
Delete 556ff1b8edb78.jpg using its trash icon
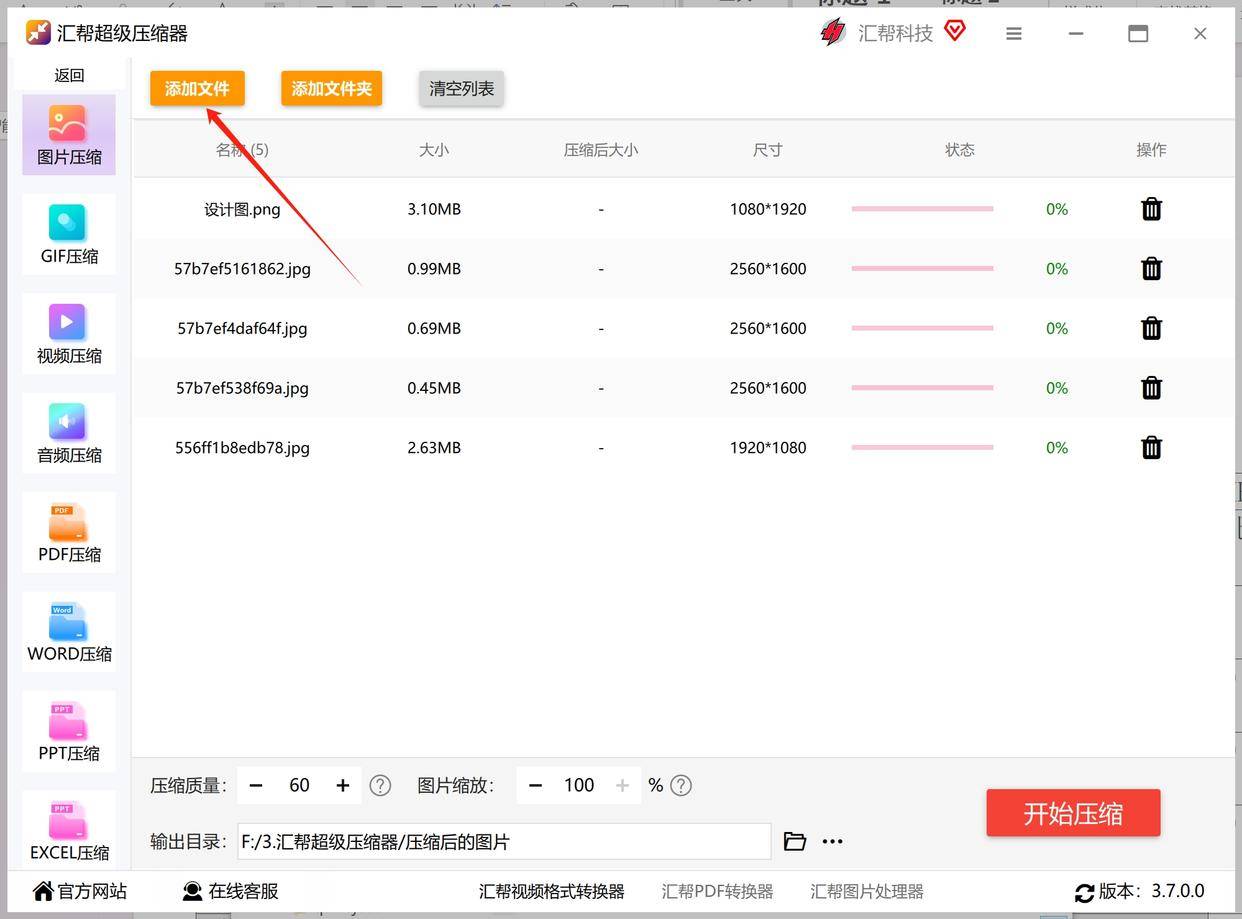[1151, 447]
